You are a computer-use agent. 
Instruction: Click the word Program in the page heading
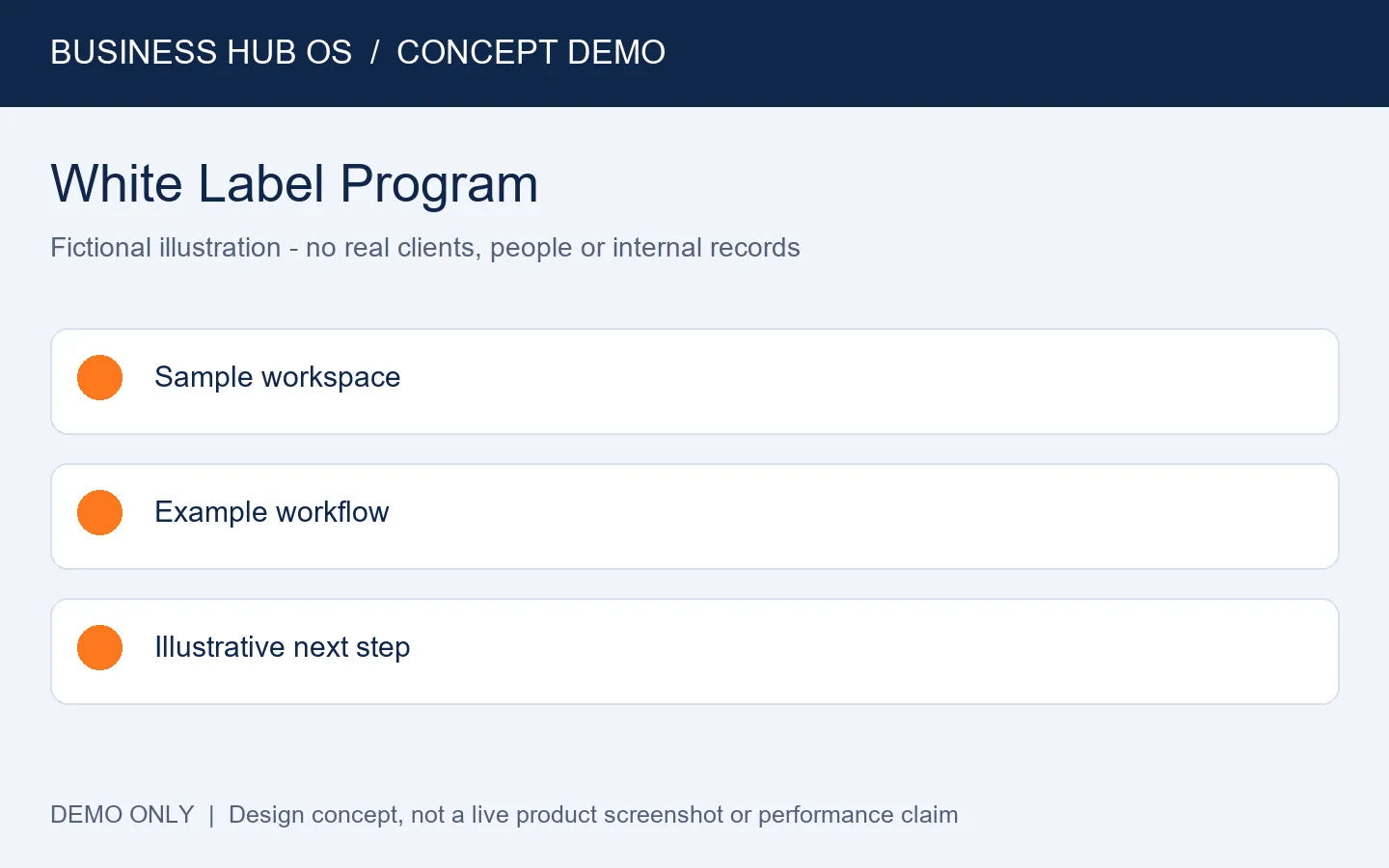pyautogui.click(x=439, y=185)
